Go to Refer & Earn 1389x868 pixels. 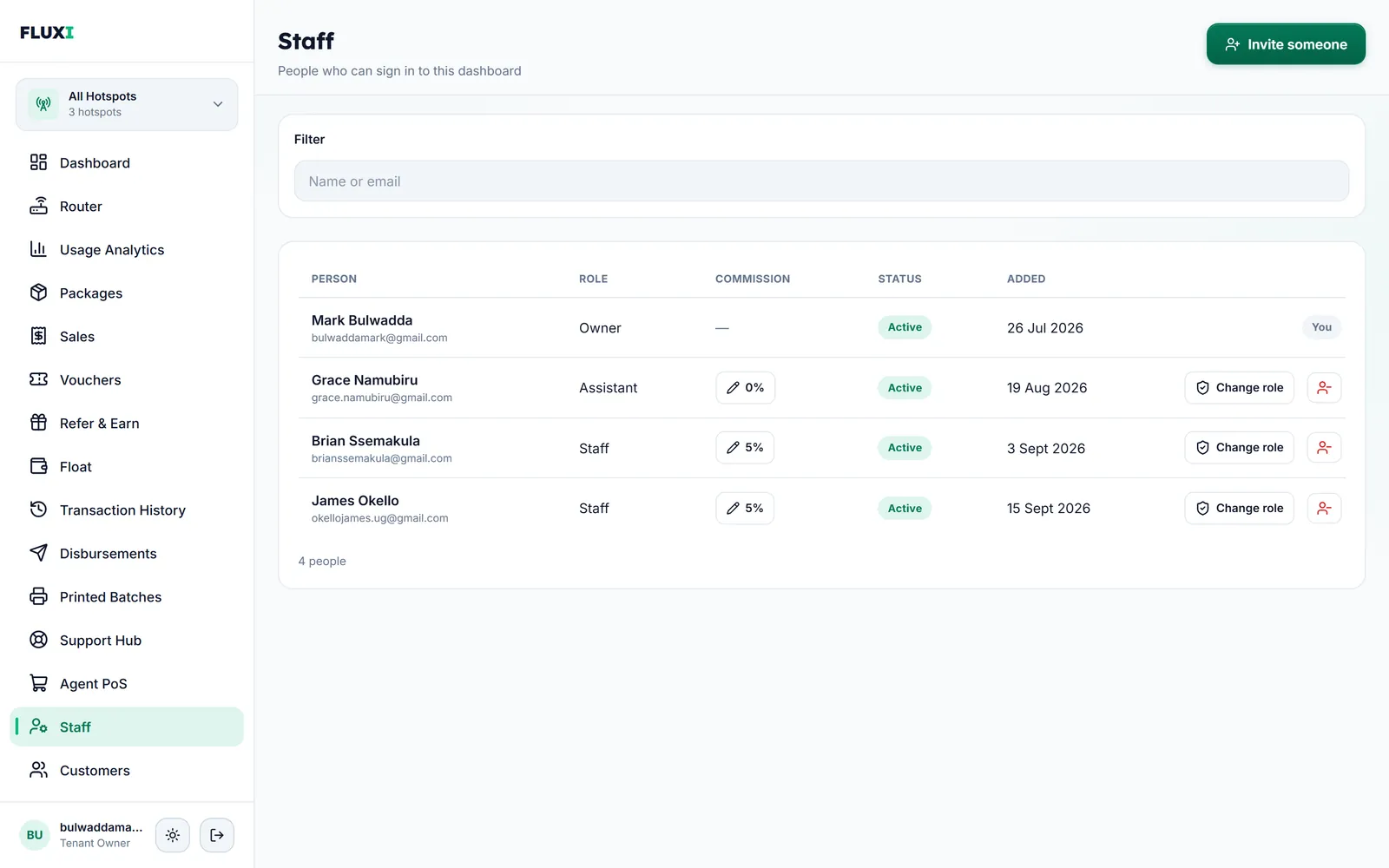(127, 424)
